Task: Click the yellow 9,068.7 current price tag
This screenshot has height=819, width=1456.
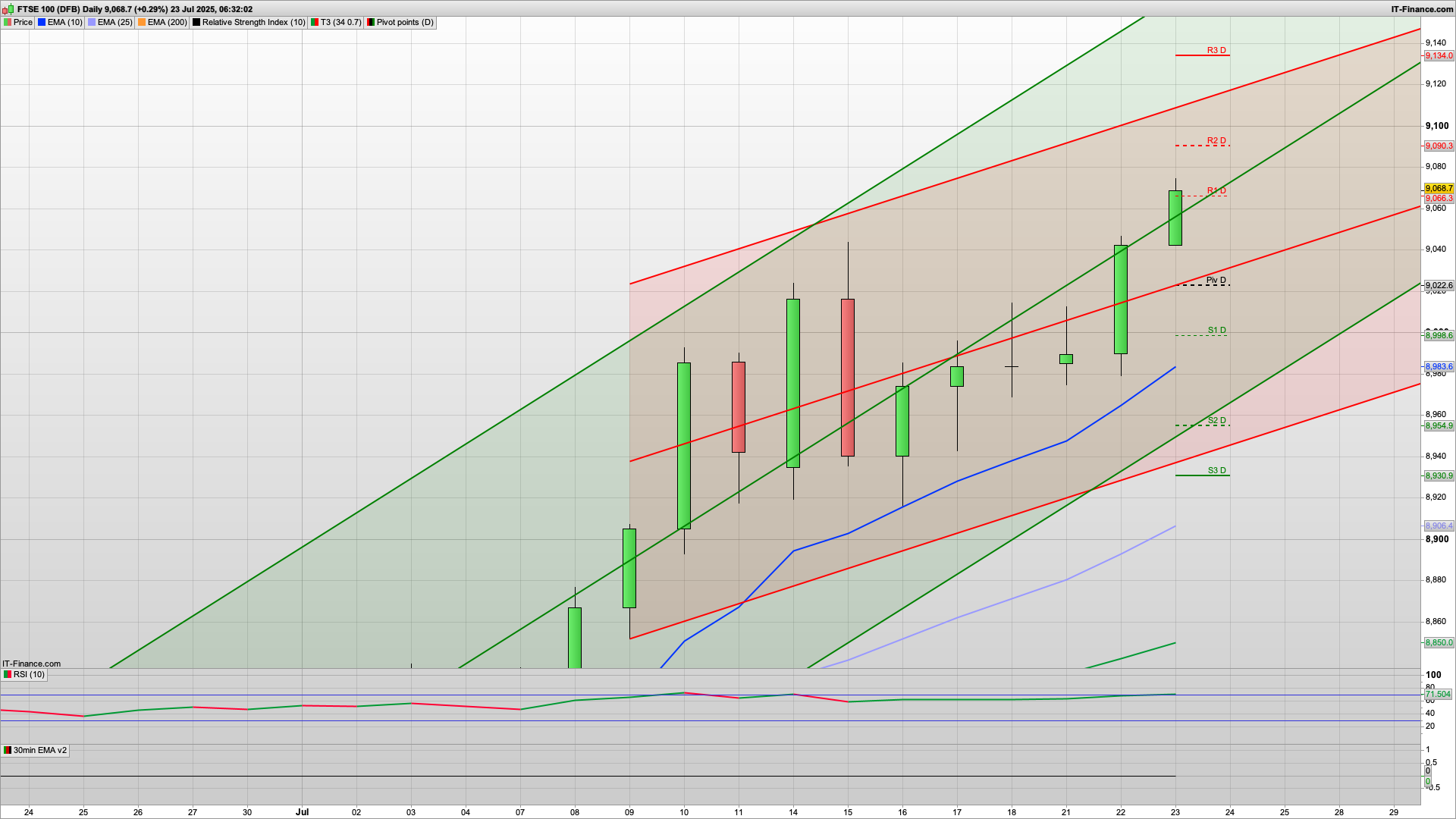Action: click(1439, 188)
